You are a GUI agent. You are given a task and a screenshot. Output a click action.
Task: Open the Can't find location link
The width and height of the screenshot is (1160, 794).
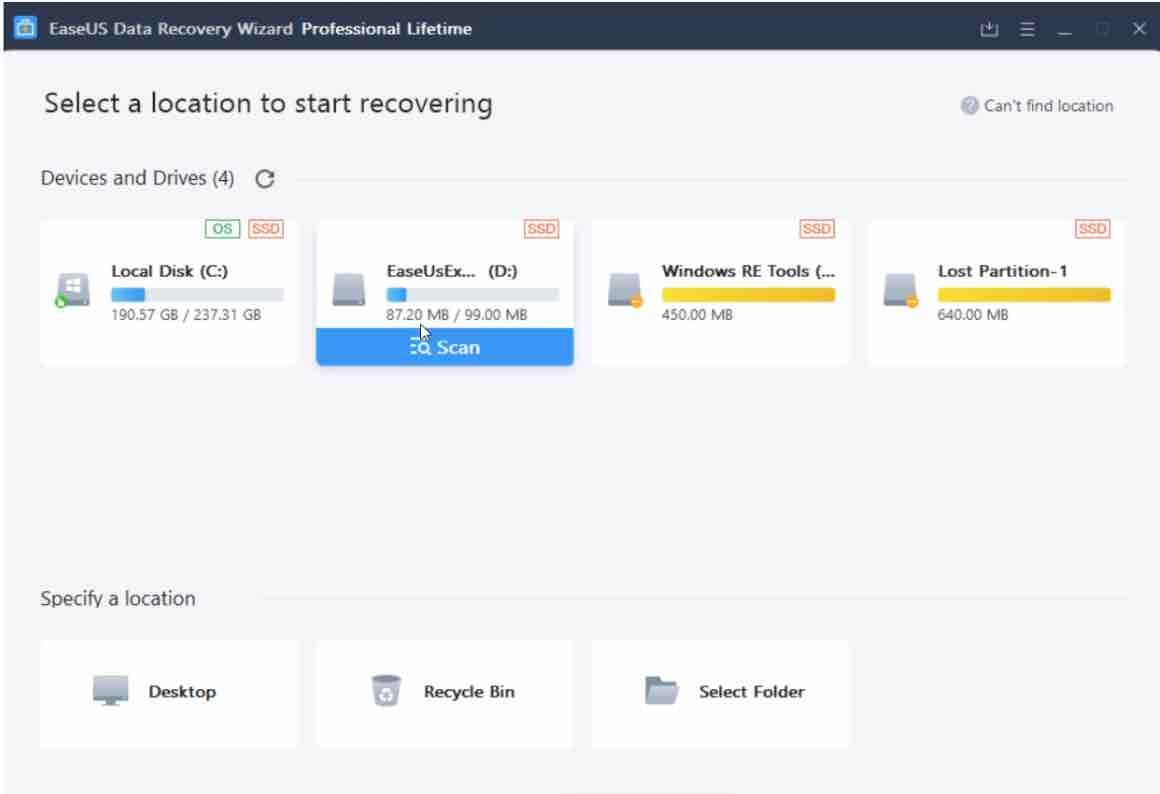(x=1048, y=106)
